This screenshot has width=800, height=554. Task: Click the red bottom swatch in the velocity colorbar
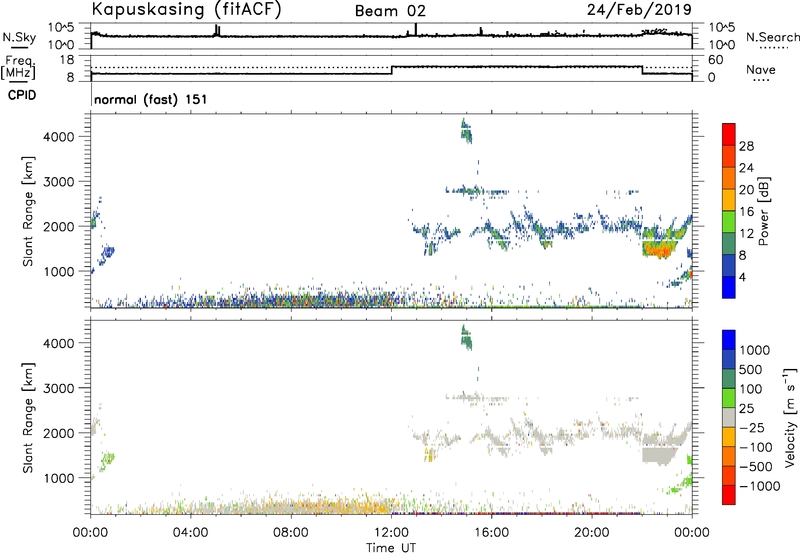tap(729, 495)
